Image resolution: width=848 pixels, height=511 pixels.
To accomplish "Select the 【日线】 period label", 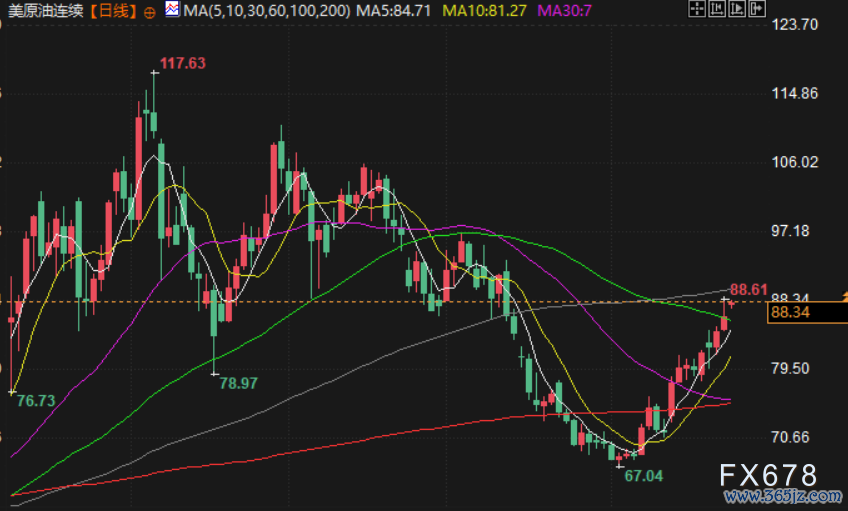I will point(113,11).
